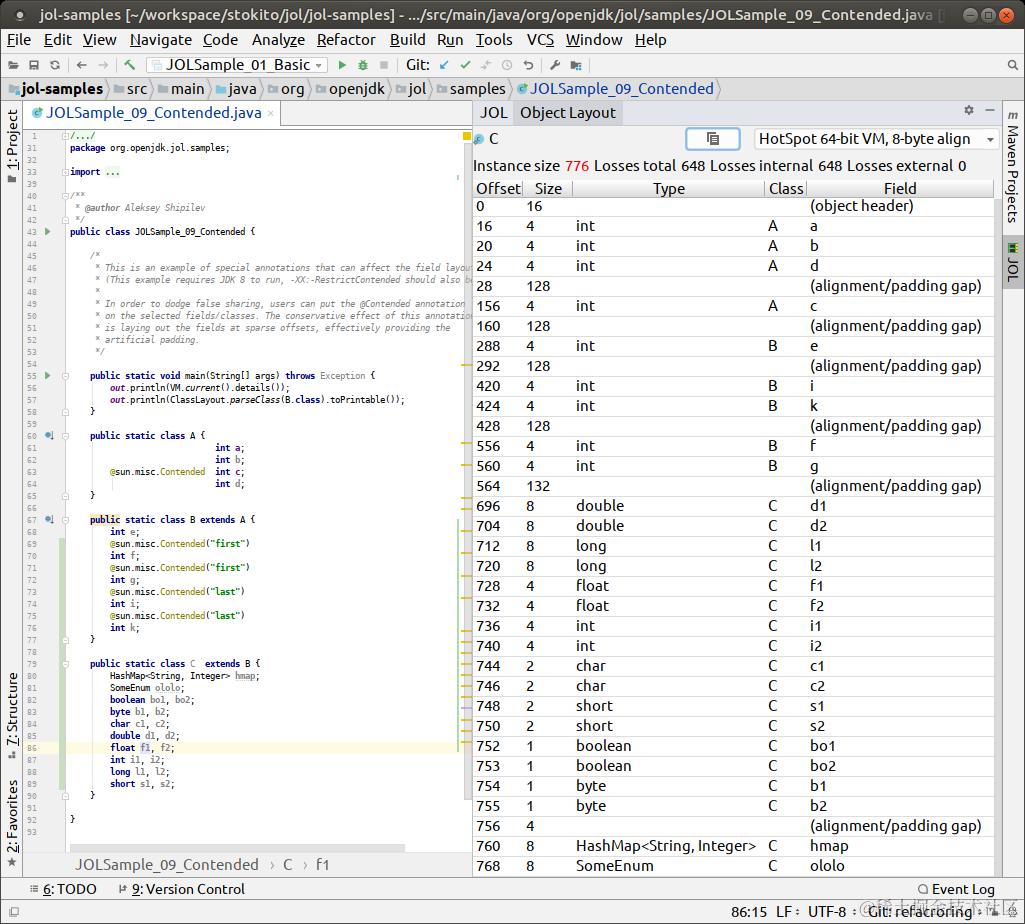Toggle the Event Log tool window
Viewport: 1025px width, 924px height.
(956, 889)
